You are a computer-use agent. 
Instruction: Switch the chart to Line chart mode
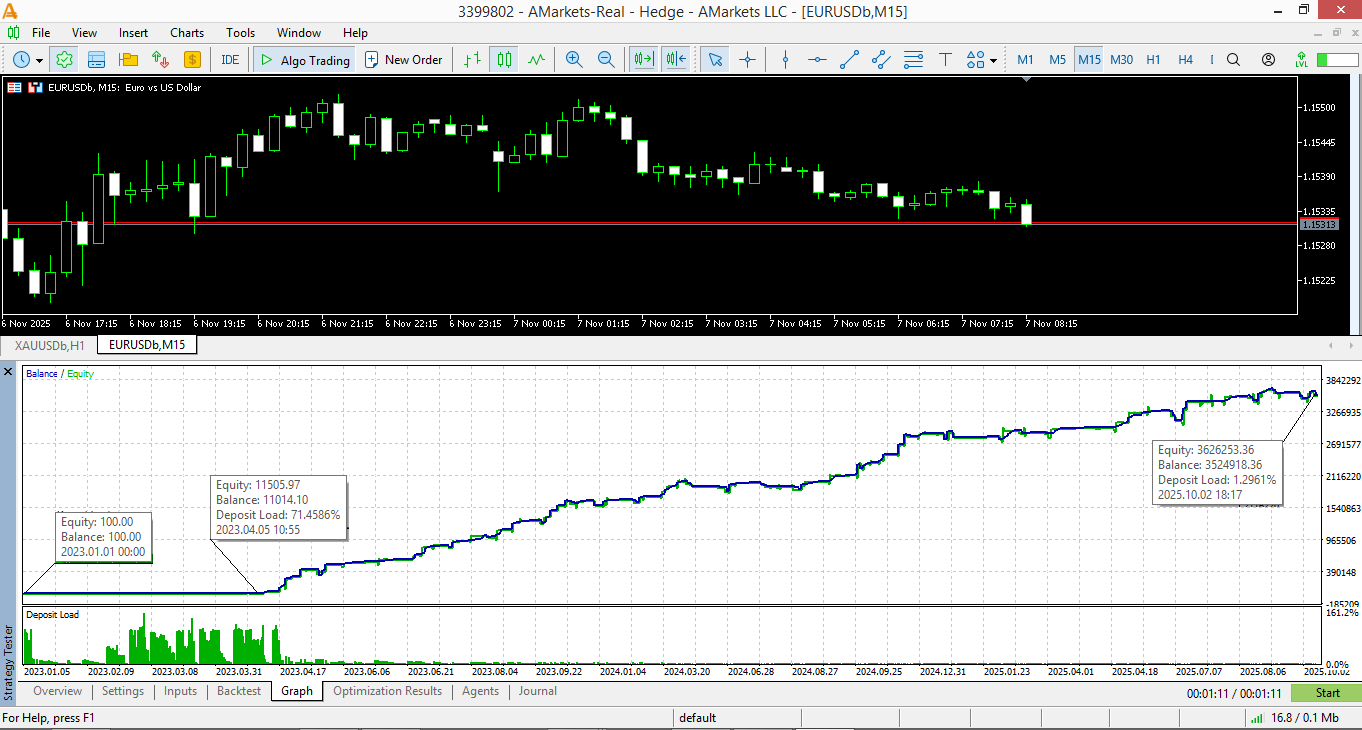pos(535,59)
